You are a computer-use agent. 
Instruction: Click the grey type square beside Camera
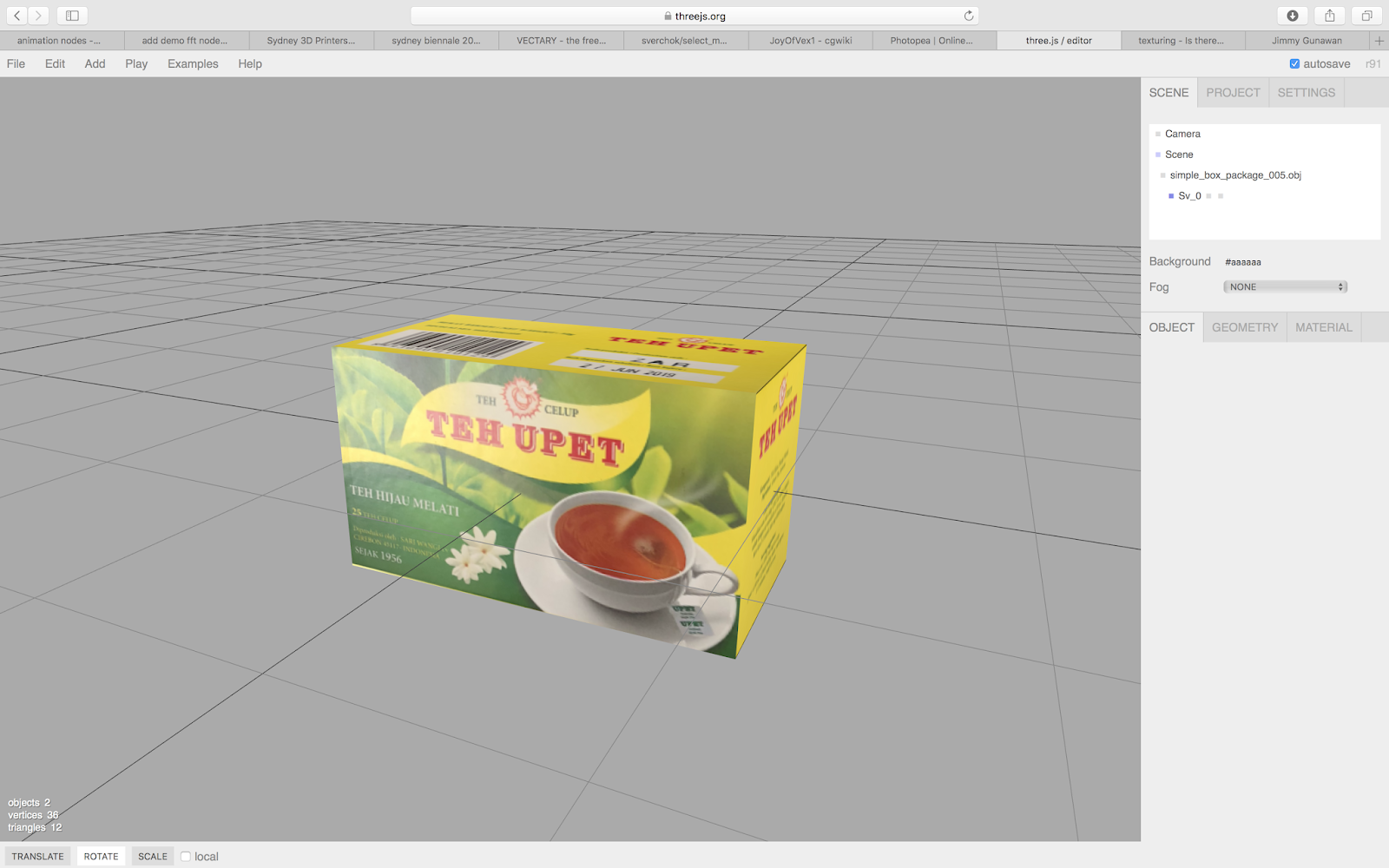click(x=1158, y=134)
